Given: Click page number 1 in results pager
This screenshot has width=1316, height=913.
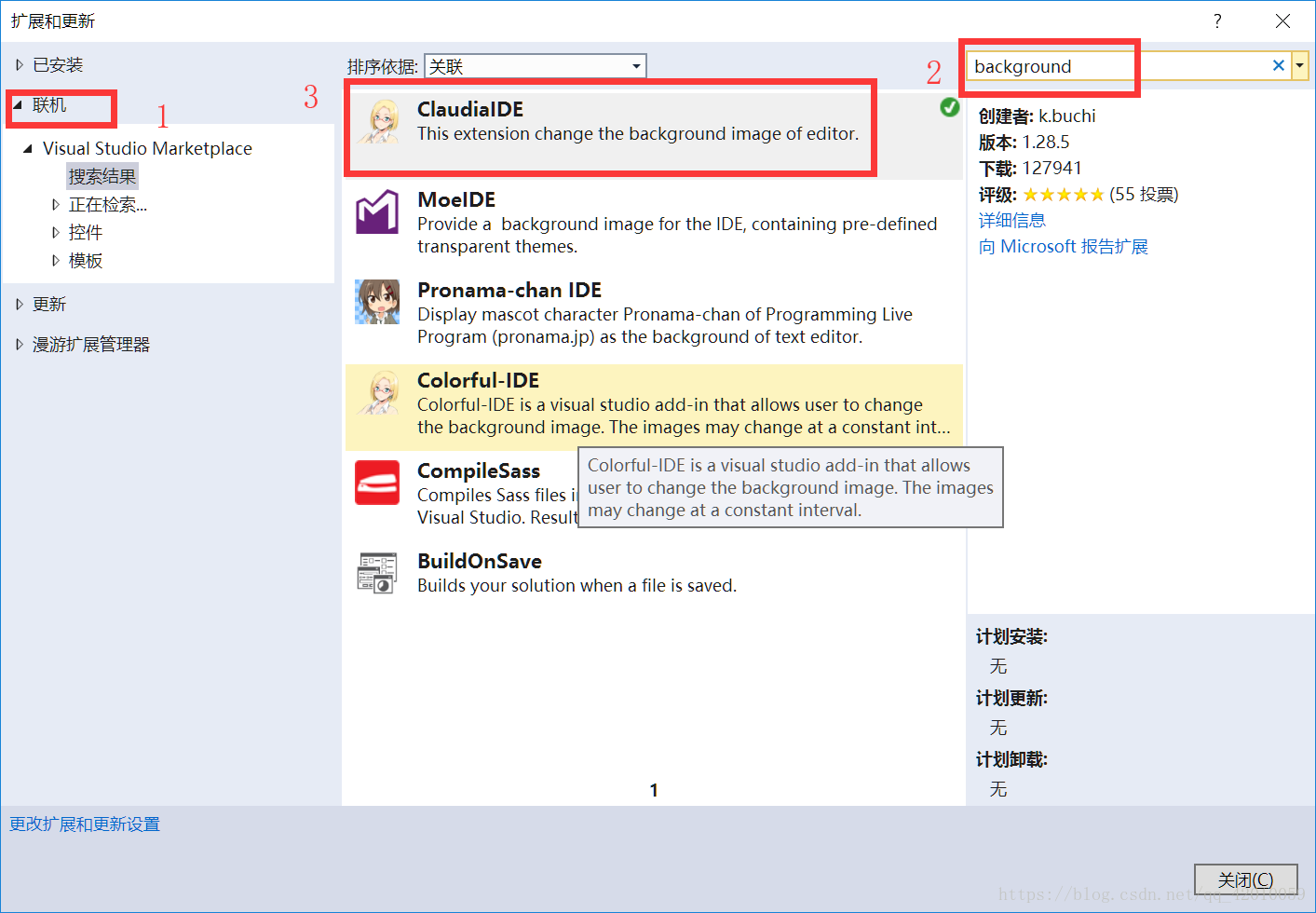Looking at the screenshot, I should [x=654, y=790].
